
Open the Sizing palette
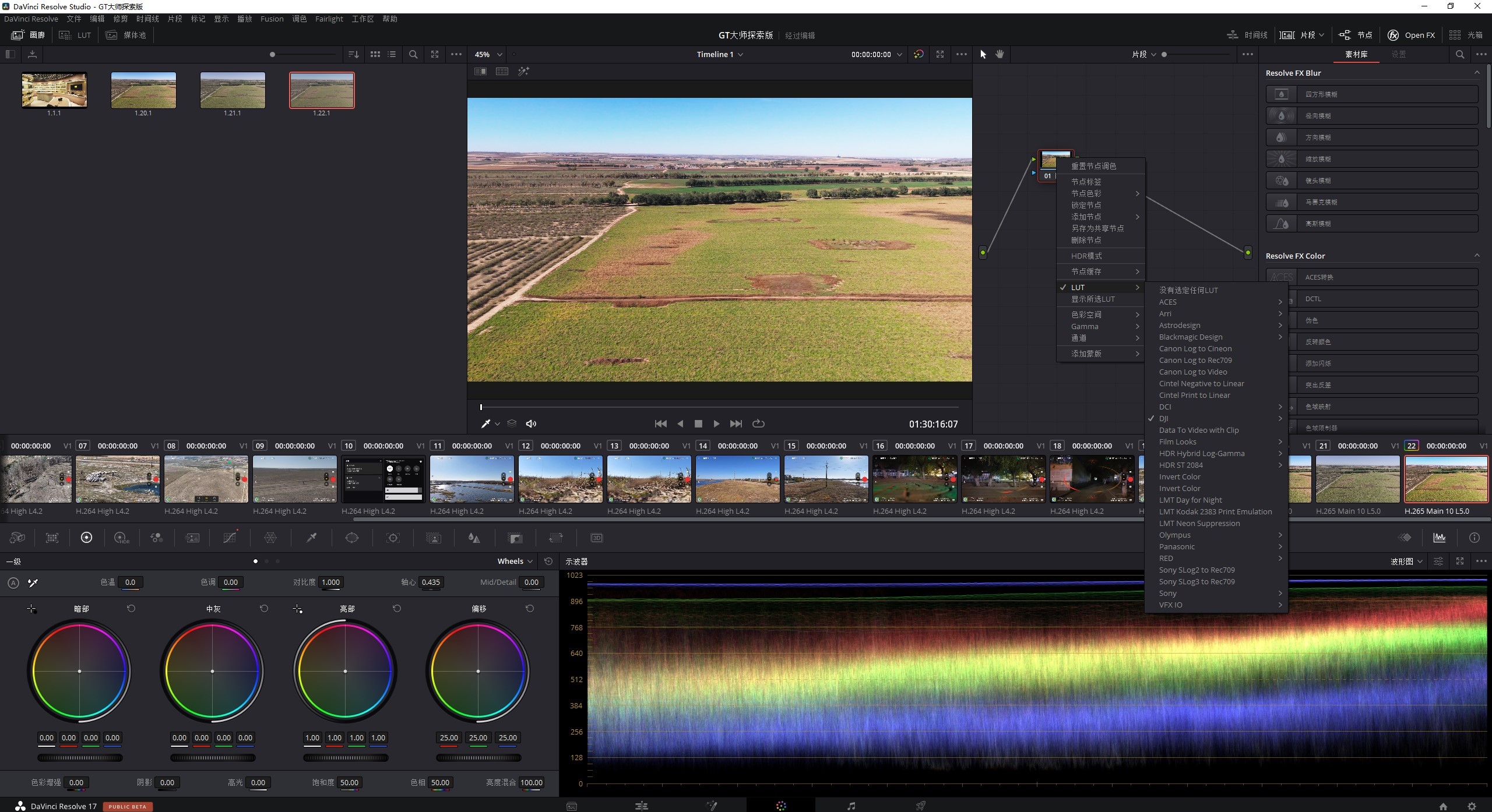tap(556, 538)
